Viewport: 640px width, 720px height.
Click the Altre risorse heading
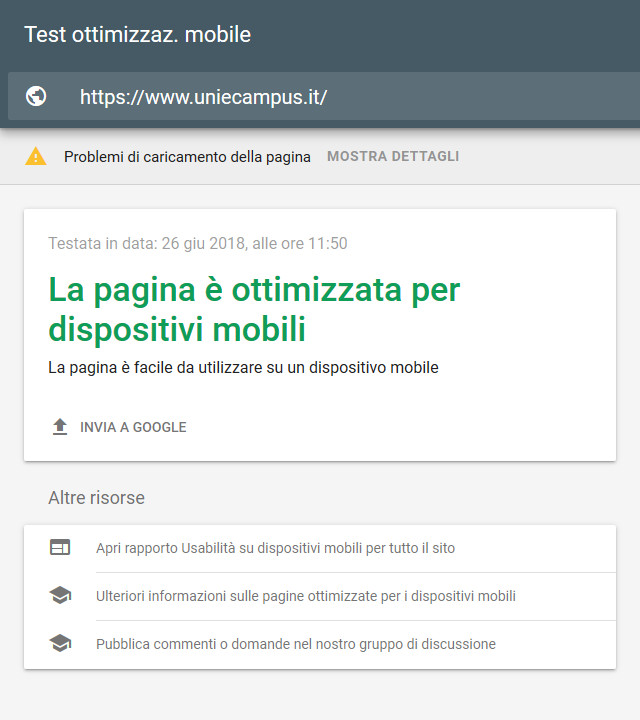(96, 498)
